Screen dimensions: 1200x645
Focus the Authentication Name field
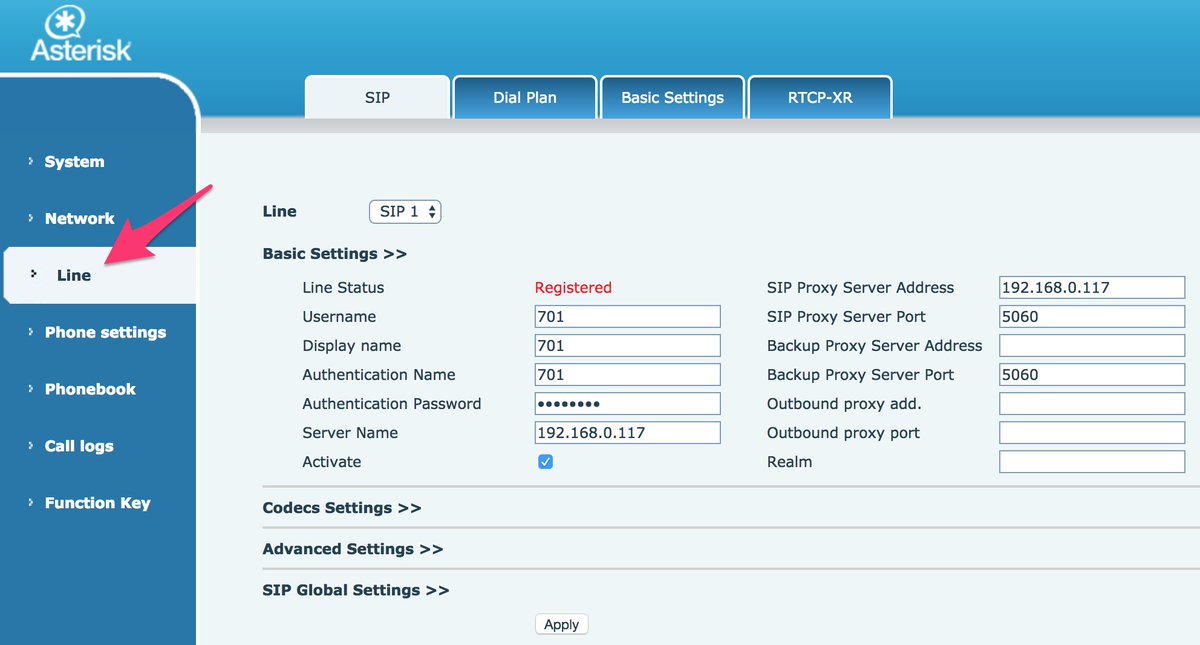628,375
